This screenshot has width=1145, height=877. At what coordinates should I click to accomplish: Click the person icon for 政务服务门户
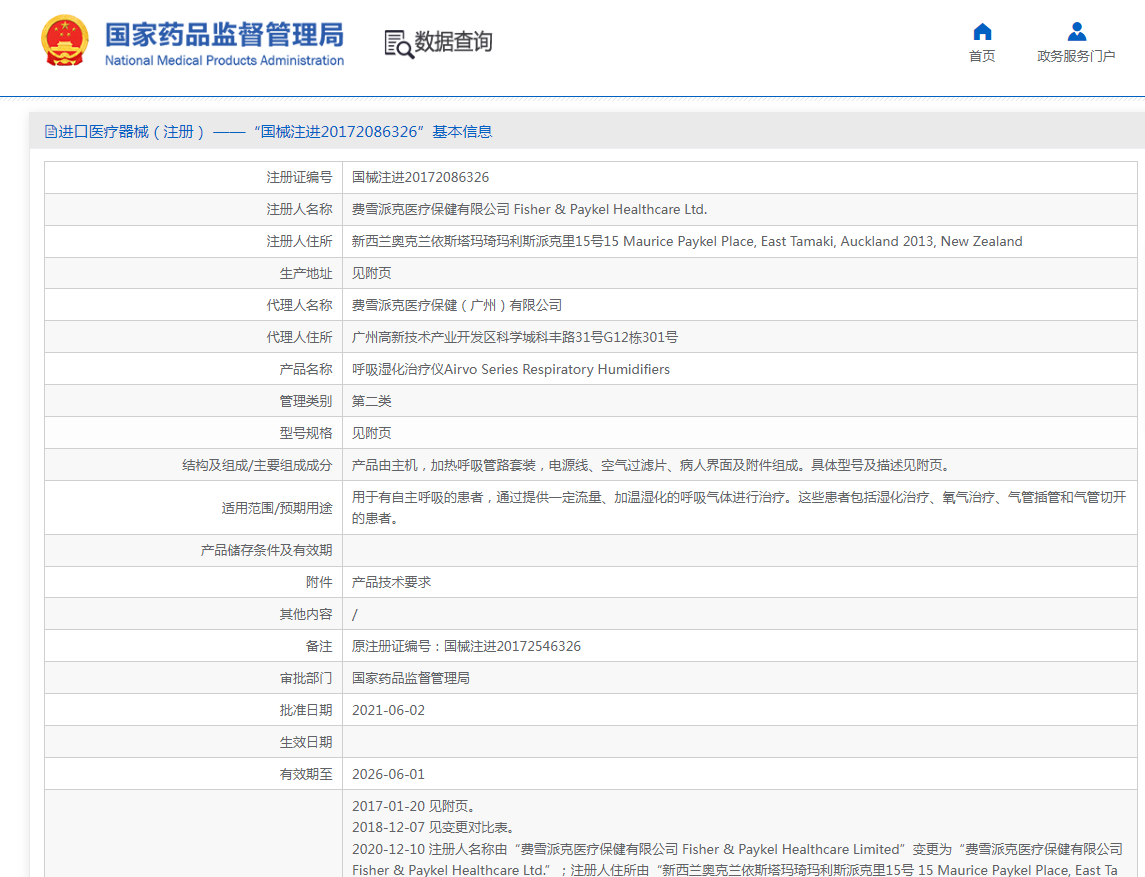point(1076,31)
